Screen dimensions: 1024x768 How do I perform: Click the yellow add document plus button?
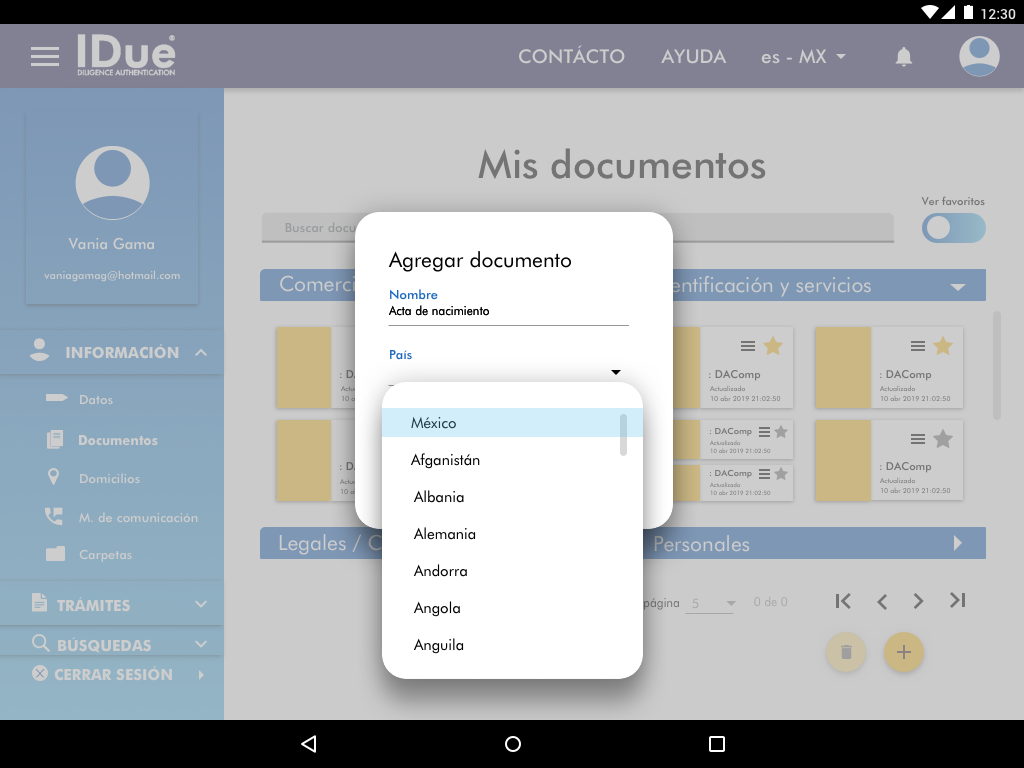904,652
